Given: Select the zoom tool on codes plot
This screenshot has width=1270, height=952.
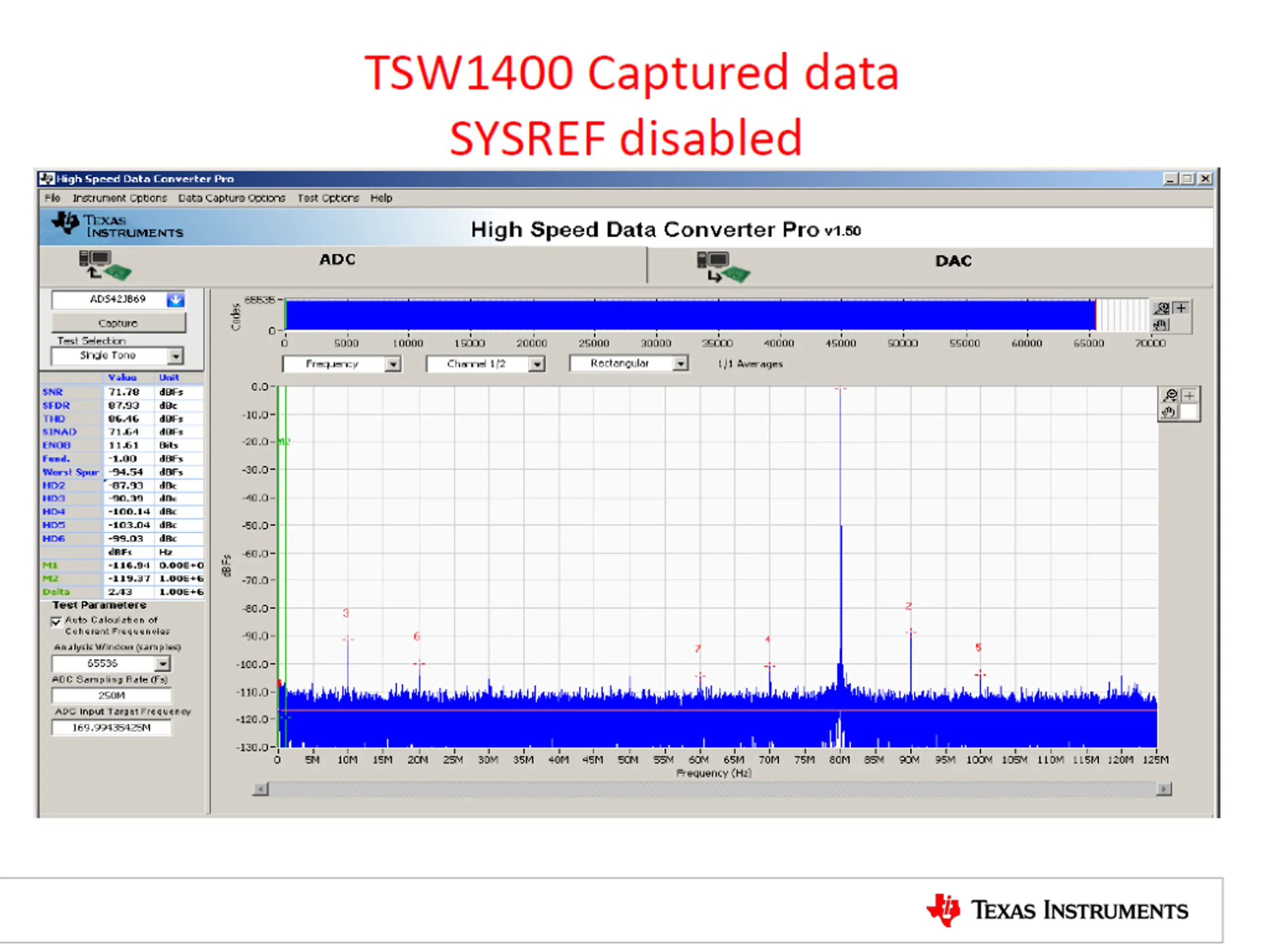Looking at the screenshot, I should tap(1161, 308).
